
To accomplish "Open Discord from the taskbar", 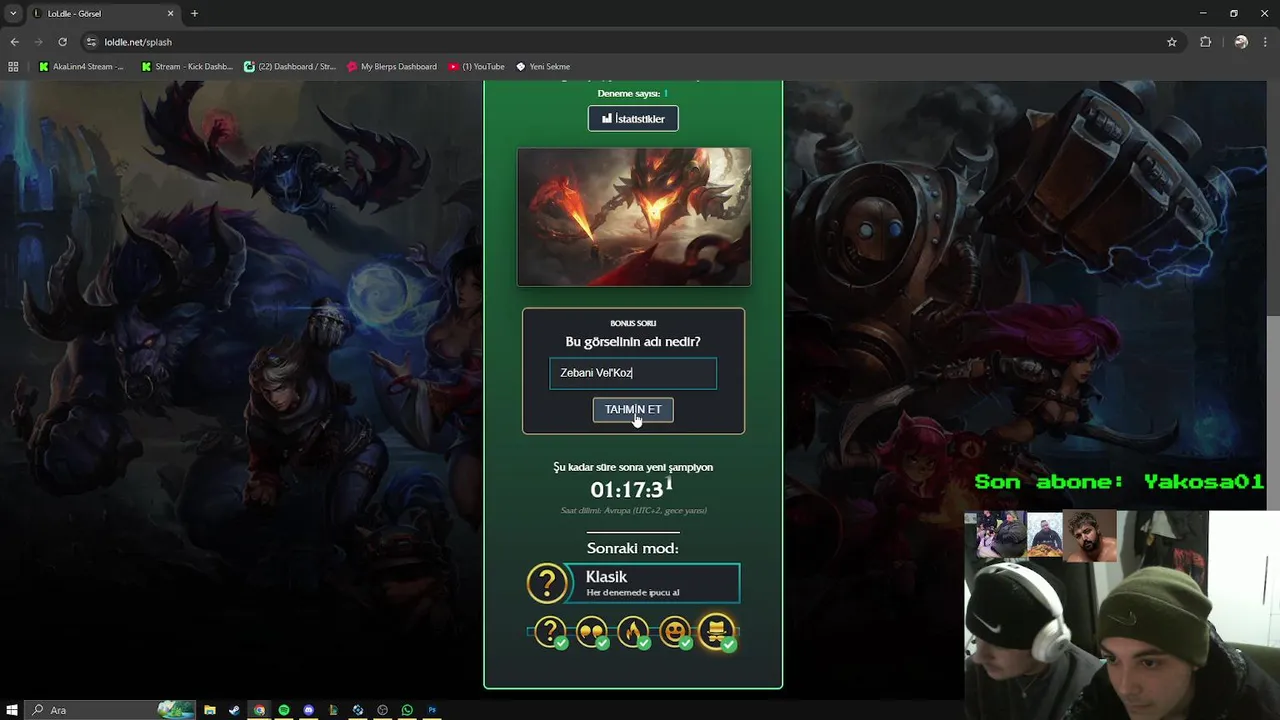I will click(308, 710).
